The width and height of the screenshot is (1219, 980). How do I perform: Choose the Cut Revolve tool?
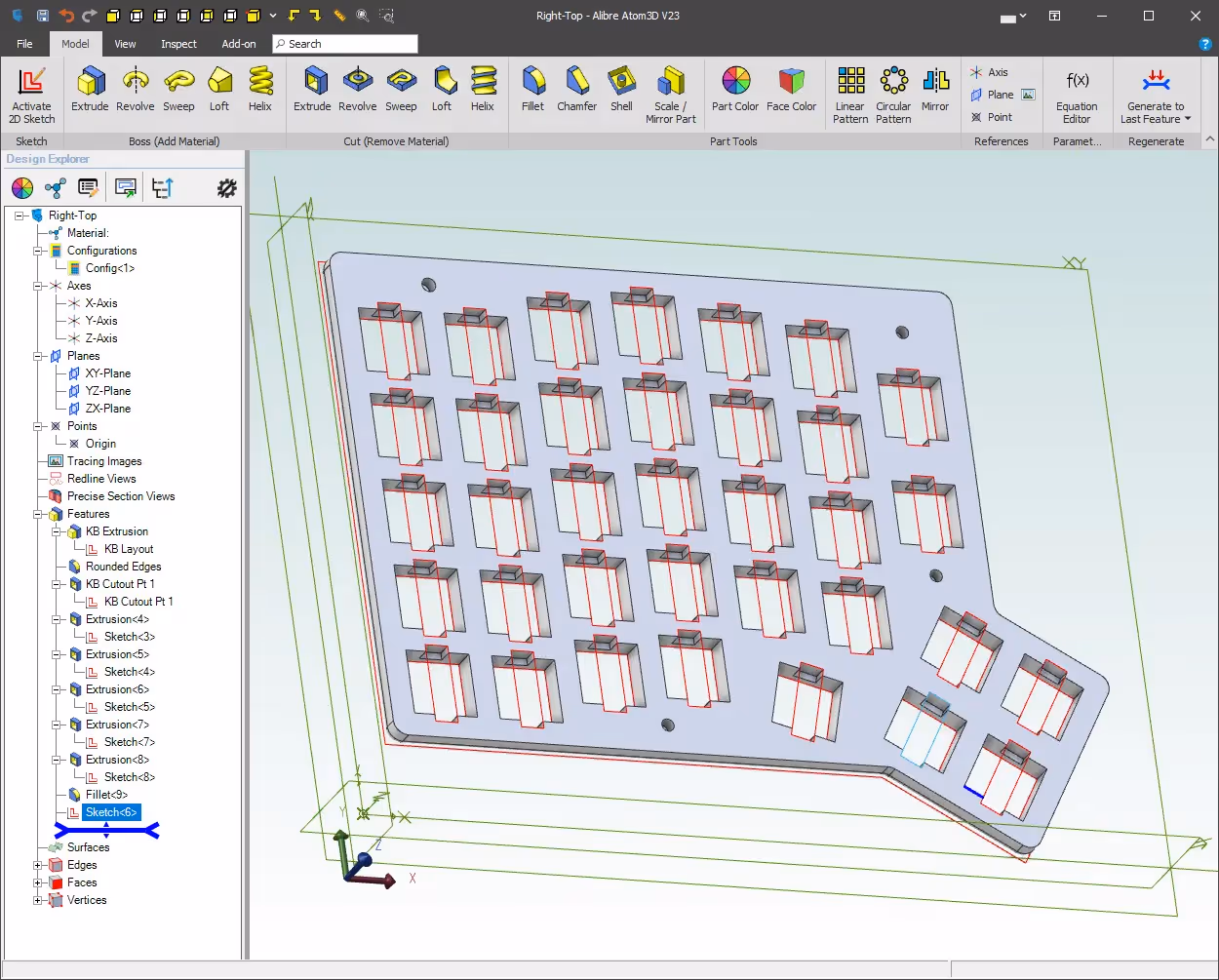click(357, 91)
